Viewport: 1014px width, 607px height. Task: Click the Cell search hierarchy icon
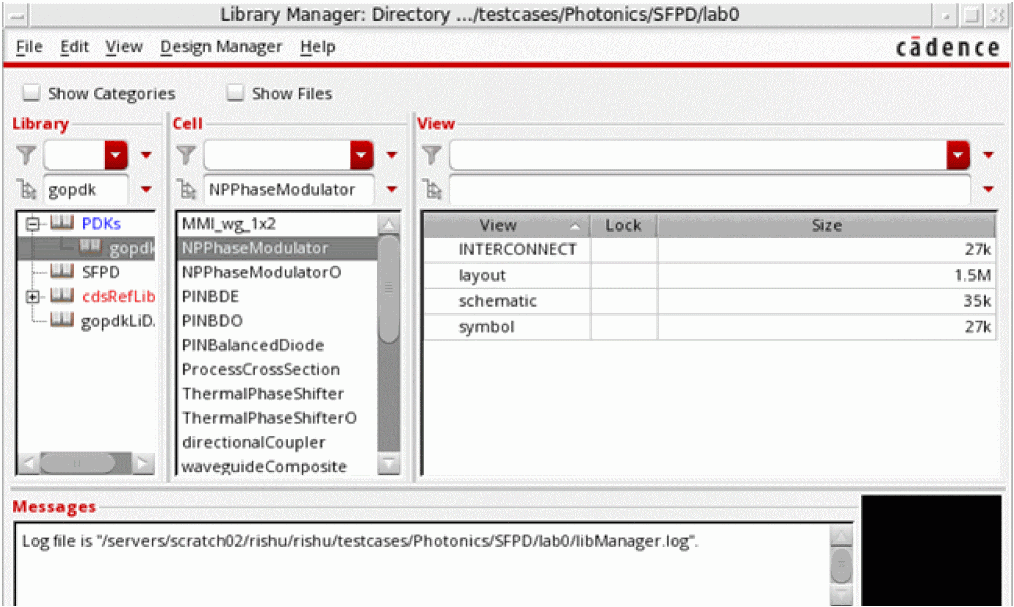tap(186, 189)
